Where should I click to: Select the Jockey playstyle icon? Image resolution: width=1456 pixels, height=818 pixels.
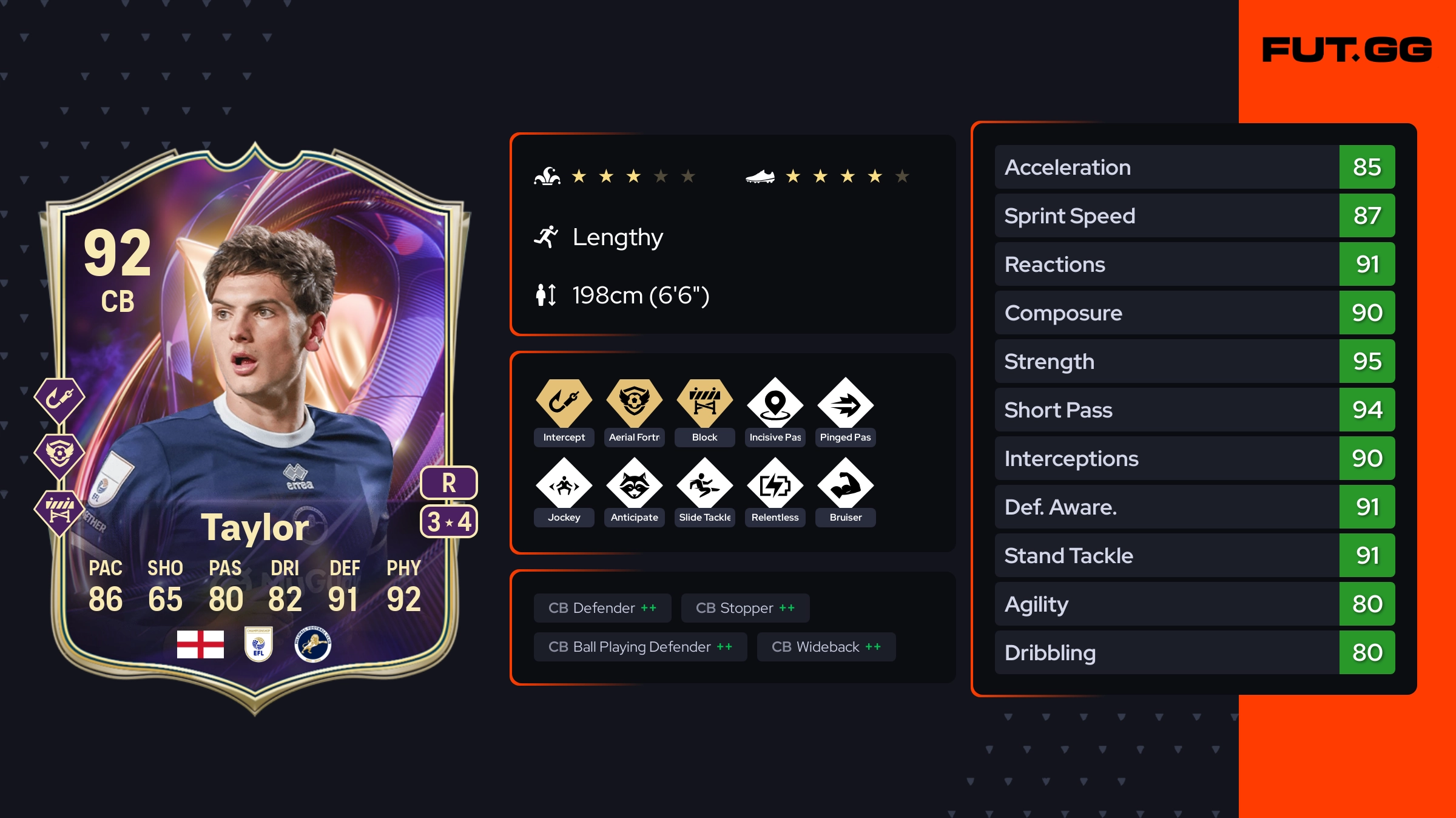564,483
